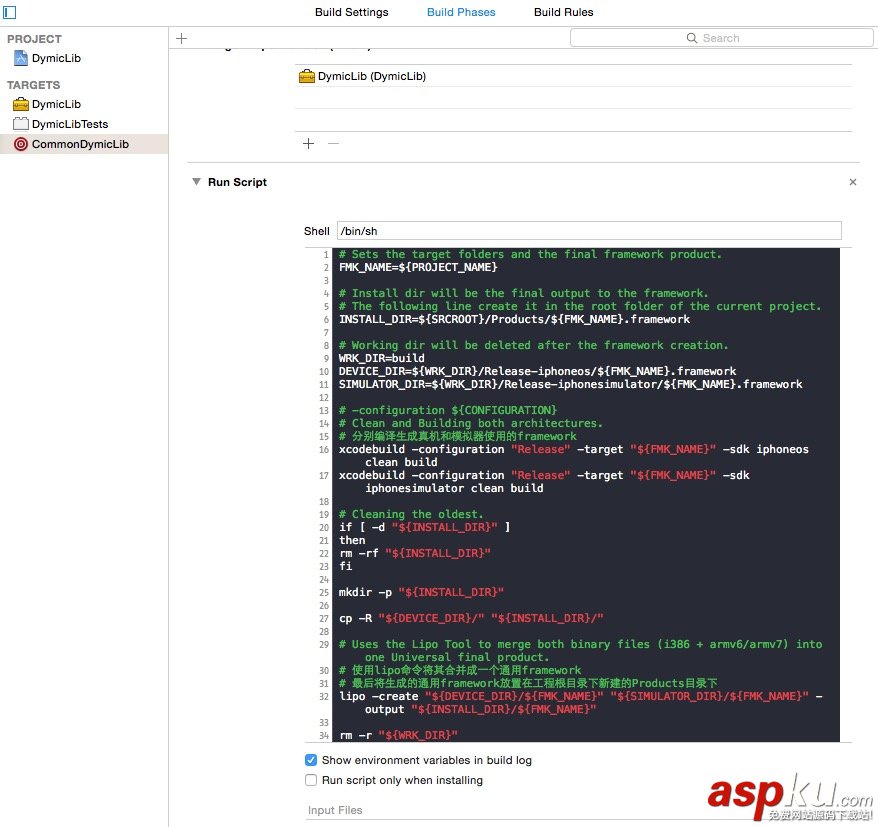Toggle the navigator sidebar visibility

(x=10, y=12)
